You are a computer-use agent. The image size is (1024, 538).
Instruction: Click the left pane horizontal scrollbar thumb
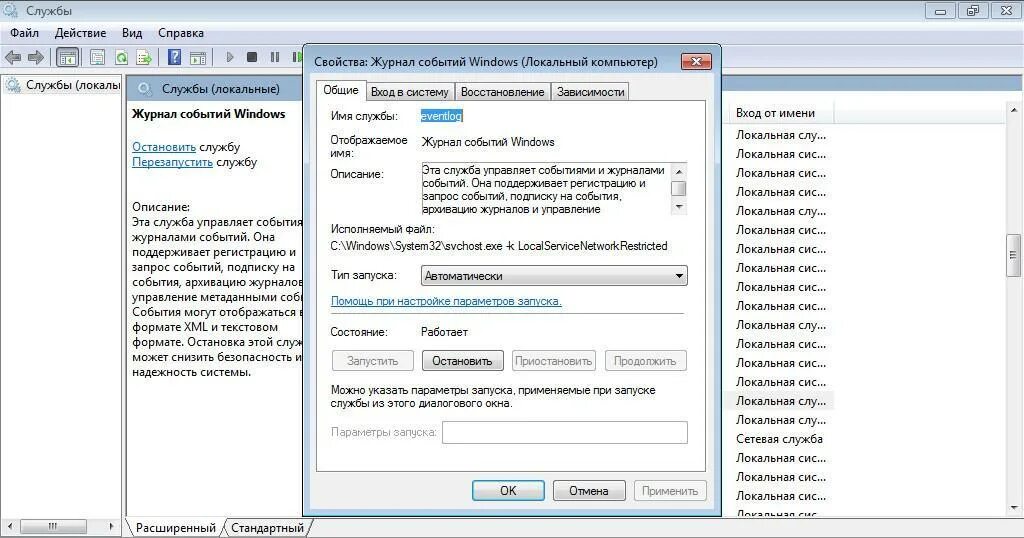pyautogui.click(x=53, y=526)
